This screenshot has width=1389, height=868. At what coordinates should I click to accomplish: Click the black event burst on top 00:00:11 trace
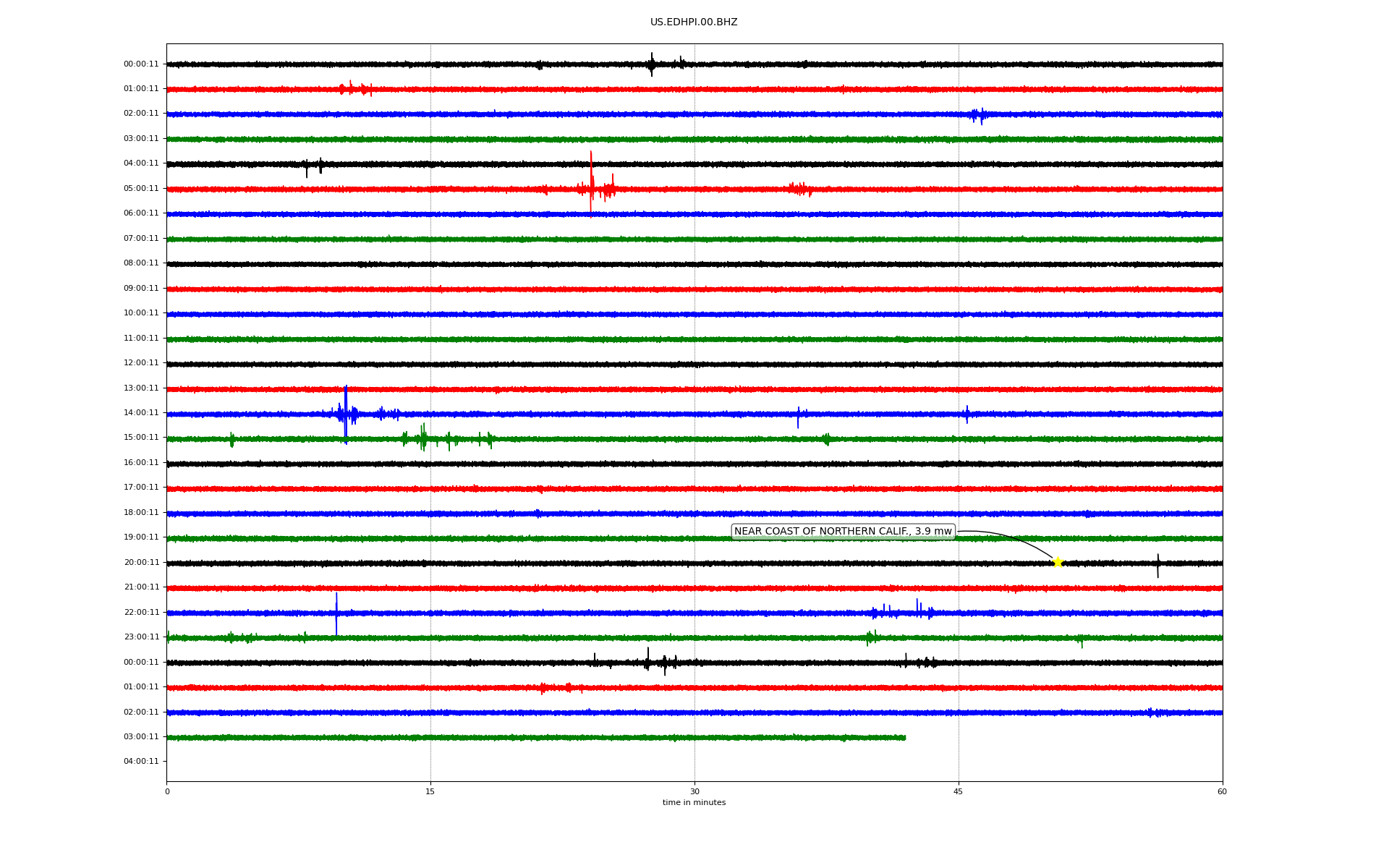(x=651, y=64)
